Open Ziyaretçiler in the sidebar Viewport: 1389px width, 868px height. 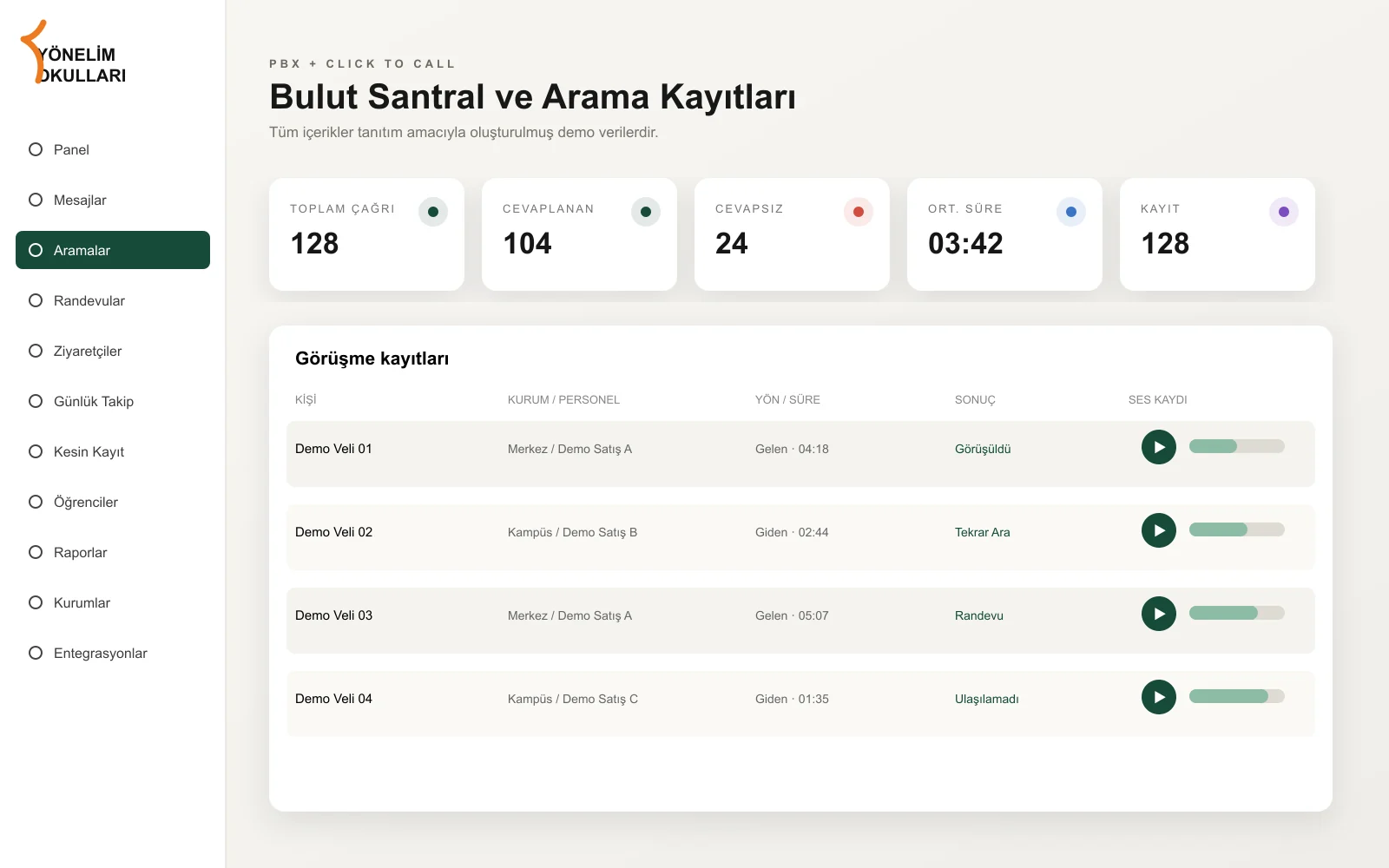tap(113, 351)
